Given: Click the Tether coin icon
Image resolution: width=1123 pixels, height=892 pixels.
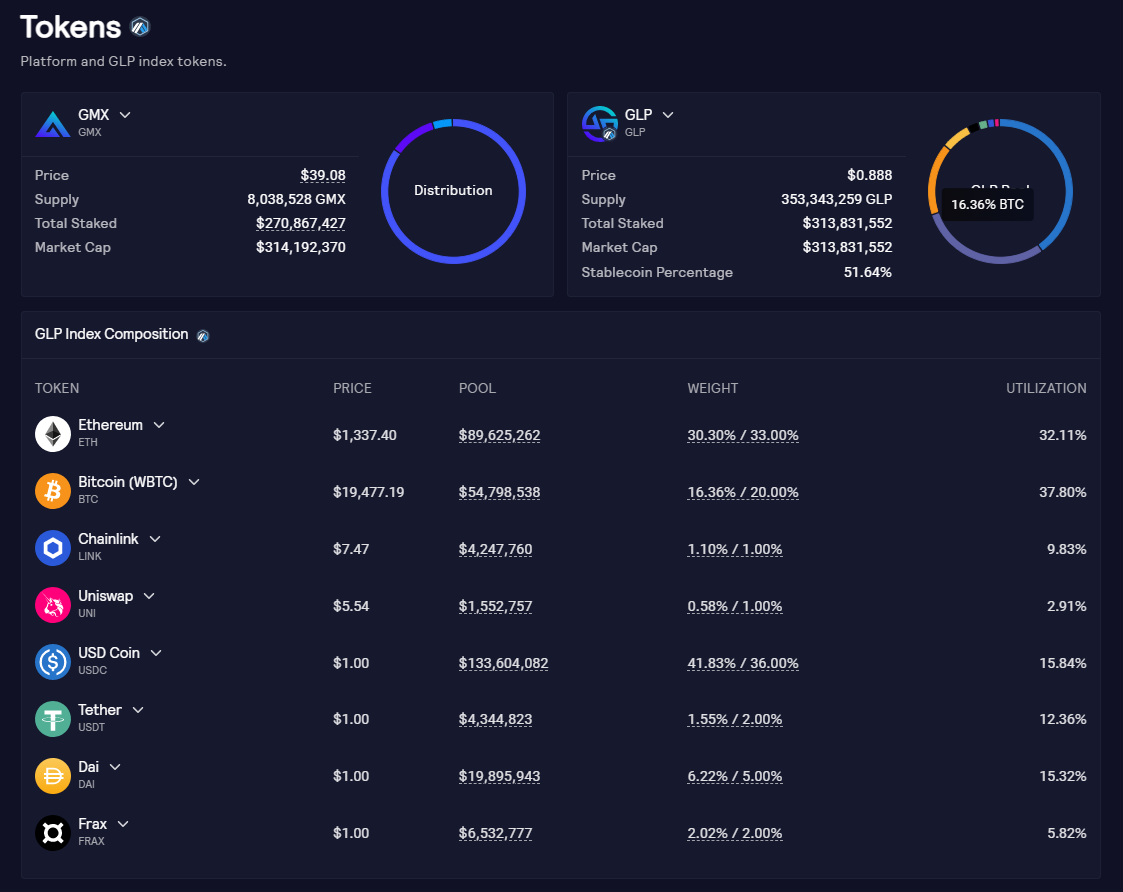Looking at the screenshot, I should 53,719.
